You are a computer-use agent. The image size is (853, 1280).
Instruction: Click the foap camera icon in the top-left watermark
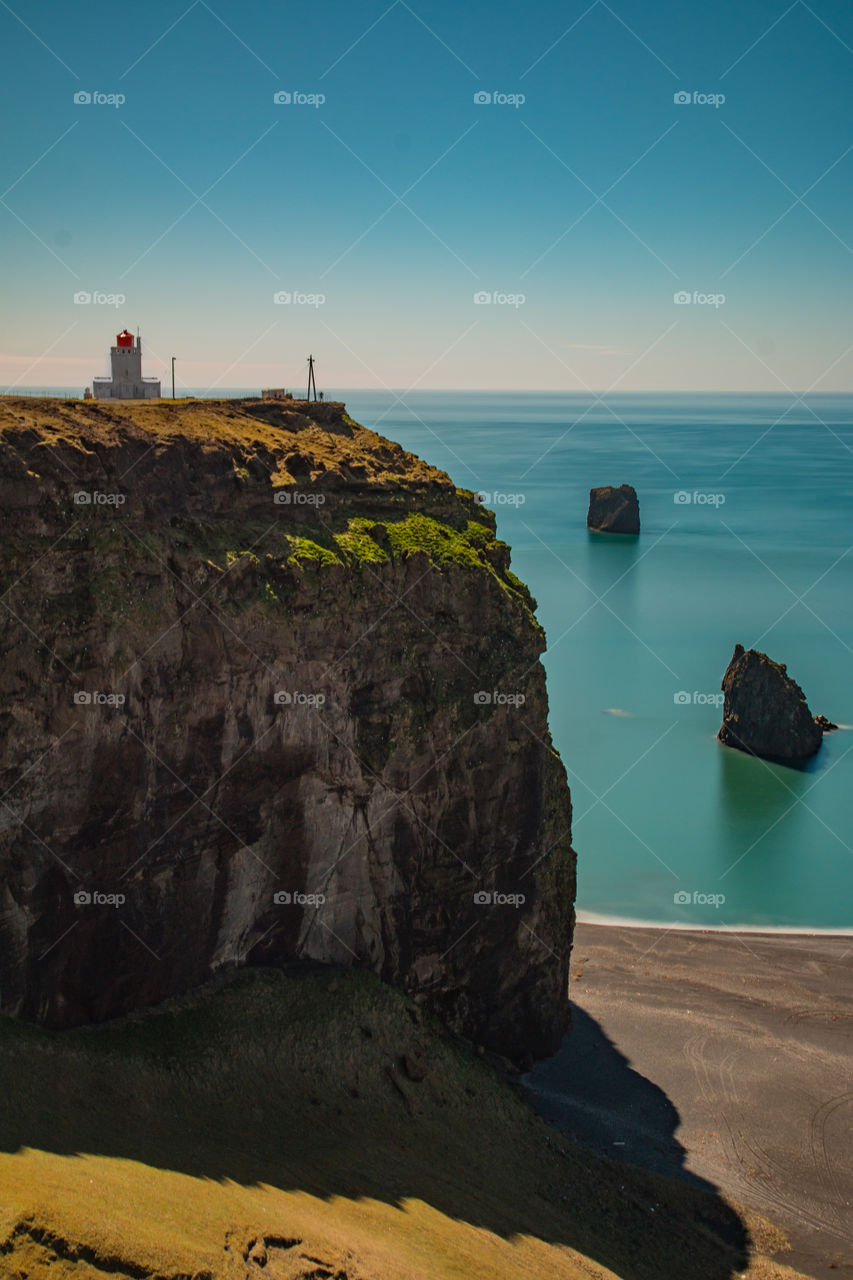click(80, 95)
